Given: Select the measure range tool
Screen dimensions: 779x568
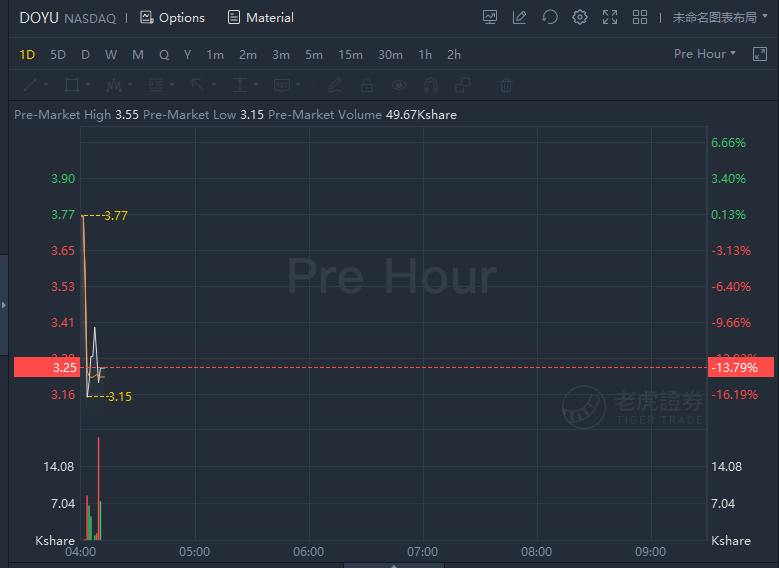Looking at the screenshot, I should pos(240,85).
